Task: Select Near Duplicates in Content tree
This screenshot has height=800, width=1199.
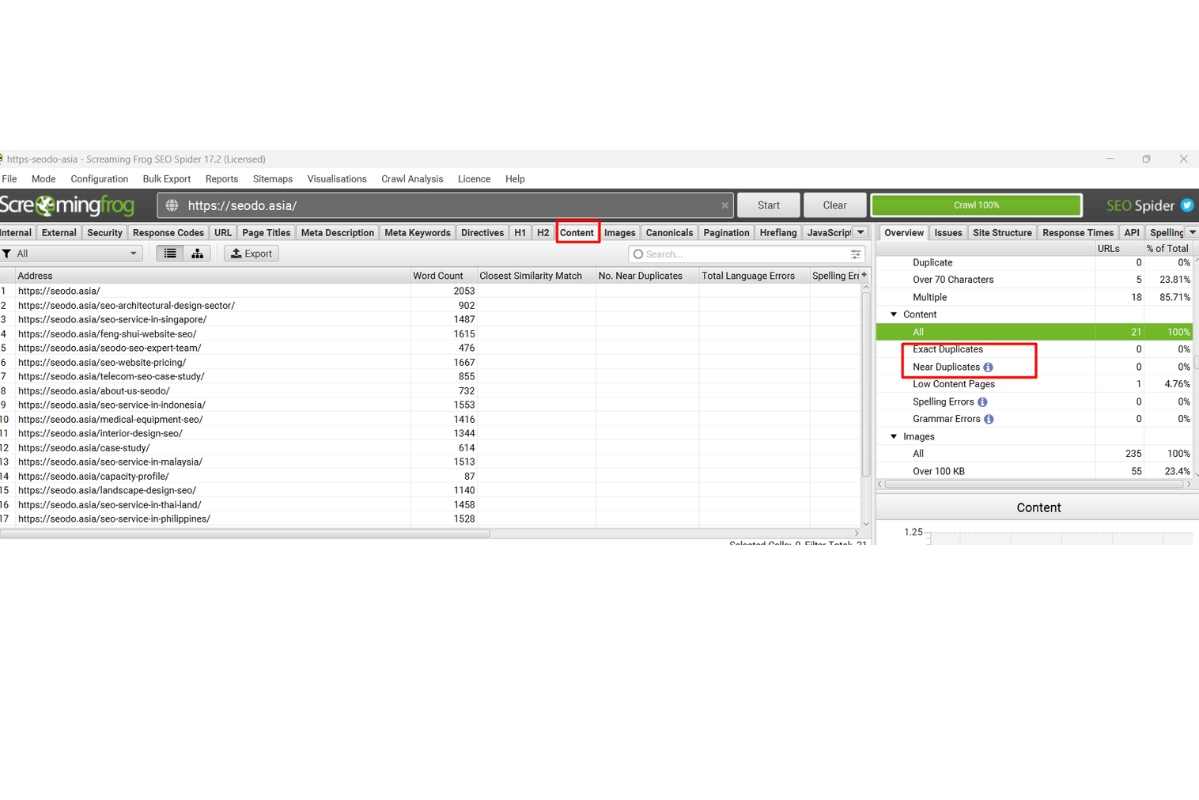Action: click(946, 367)
